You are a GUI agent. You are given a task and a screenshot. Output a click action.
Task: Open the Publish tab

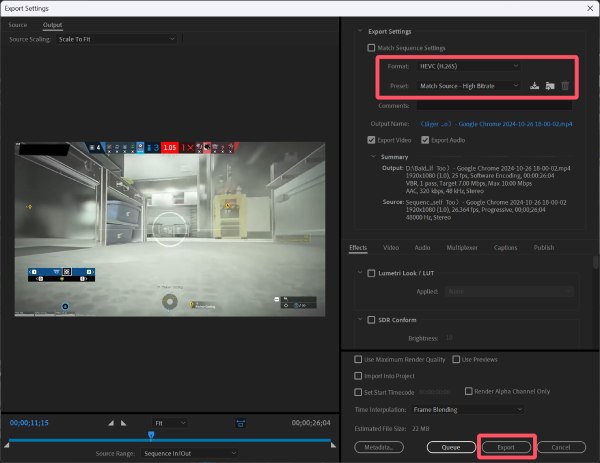click(544, 248)
